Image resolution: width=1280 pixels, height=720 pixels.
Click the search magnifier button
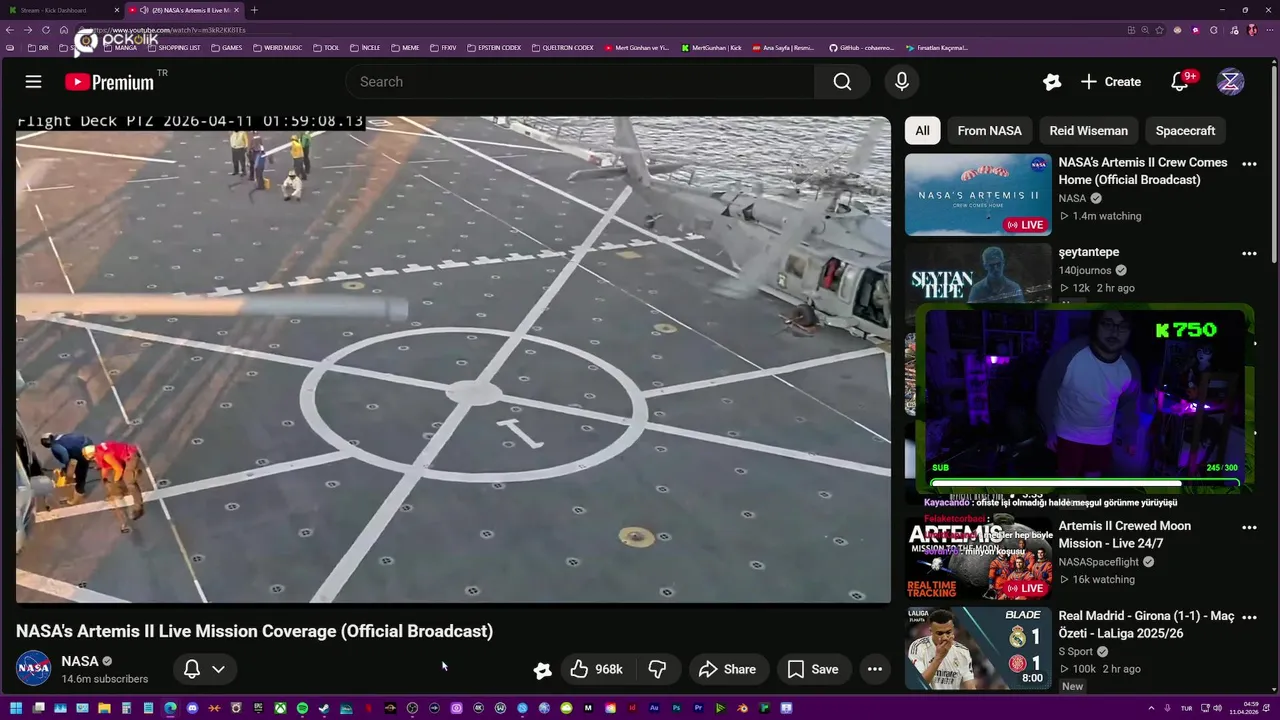click(842, 82)
